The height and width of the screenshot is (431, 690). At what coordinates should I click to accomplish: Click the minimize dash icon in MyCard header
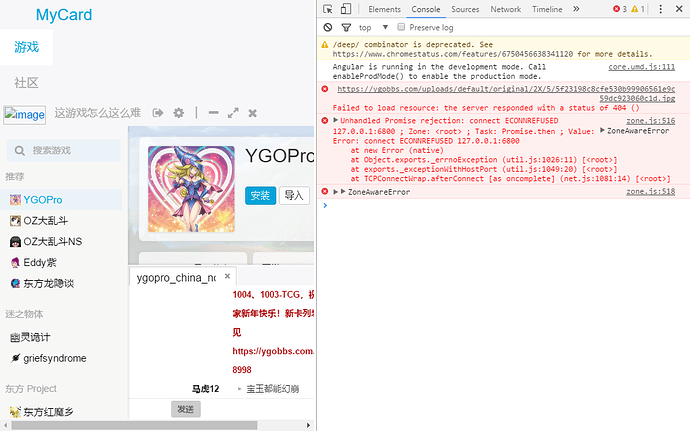click(213, 113)
